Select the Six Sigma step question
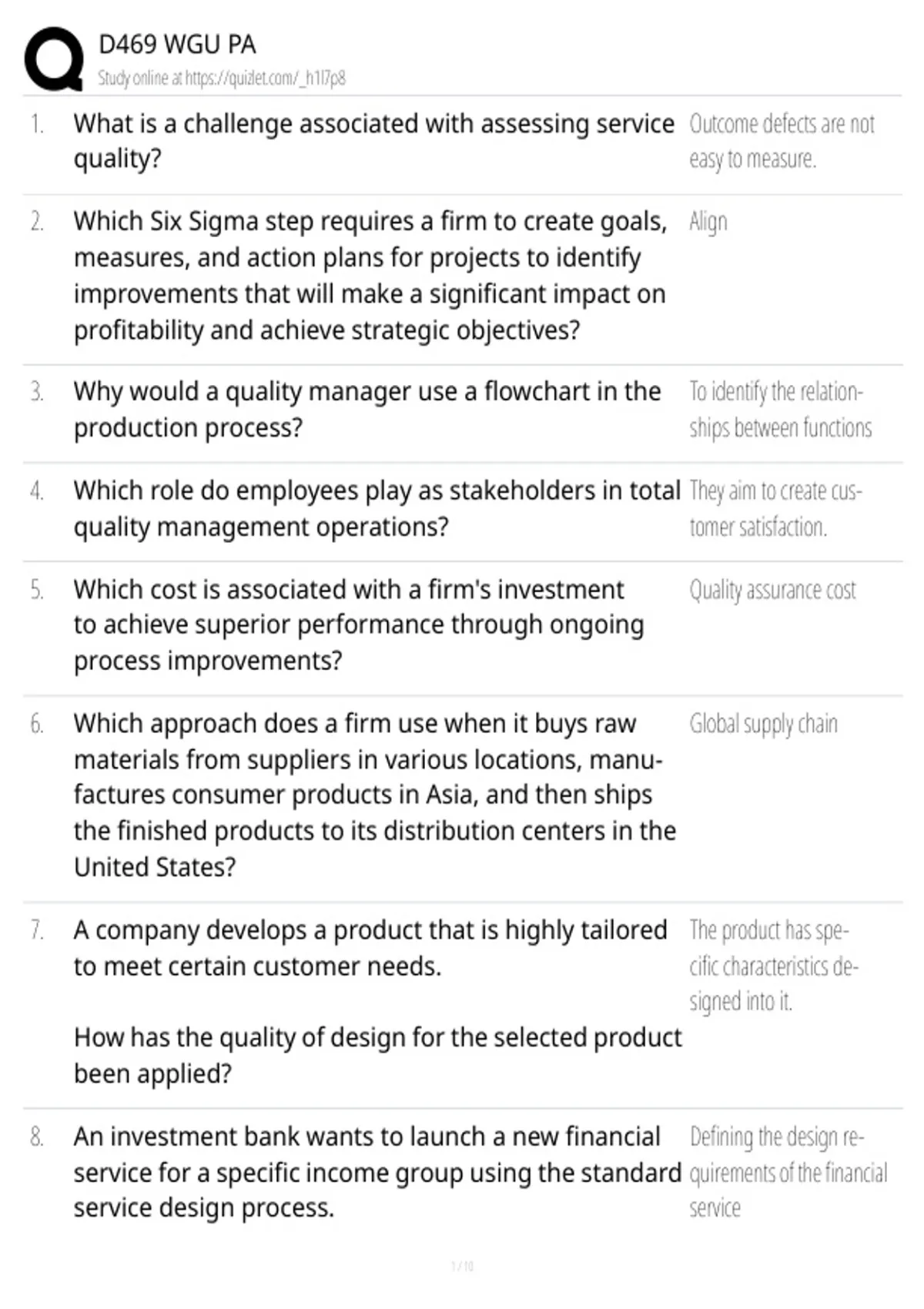924x1309 pixels. pos(370,276)
